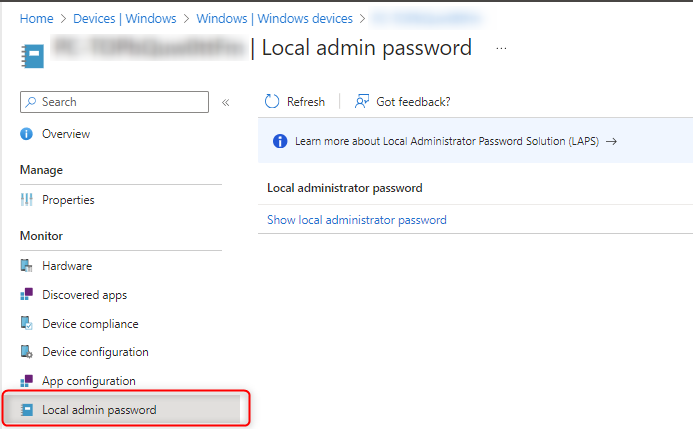The width and height of the screenshot is (693, 429).
Task: Go to Devices | Windows breadcrumb
Action: click(125, 19)
